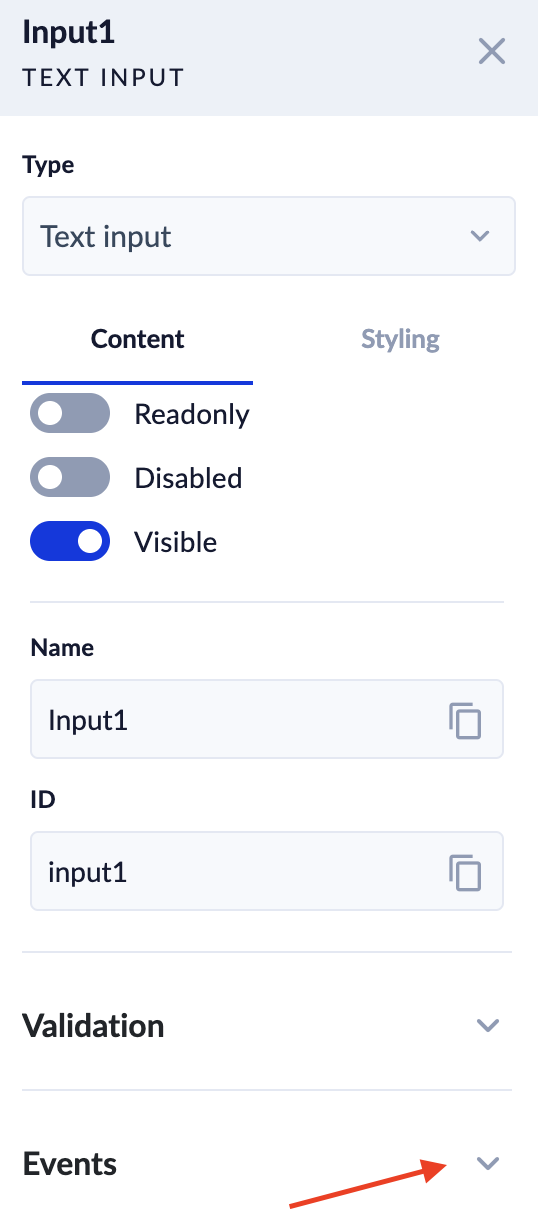538x1224 pixels.
Task: Expand the Validation section heading
Action: point(93,1026)
